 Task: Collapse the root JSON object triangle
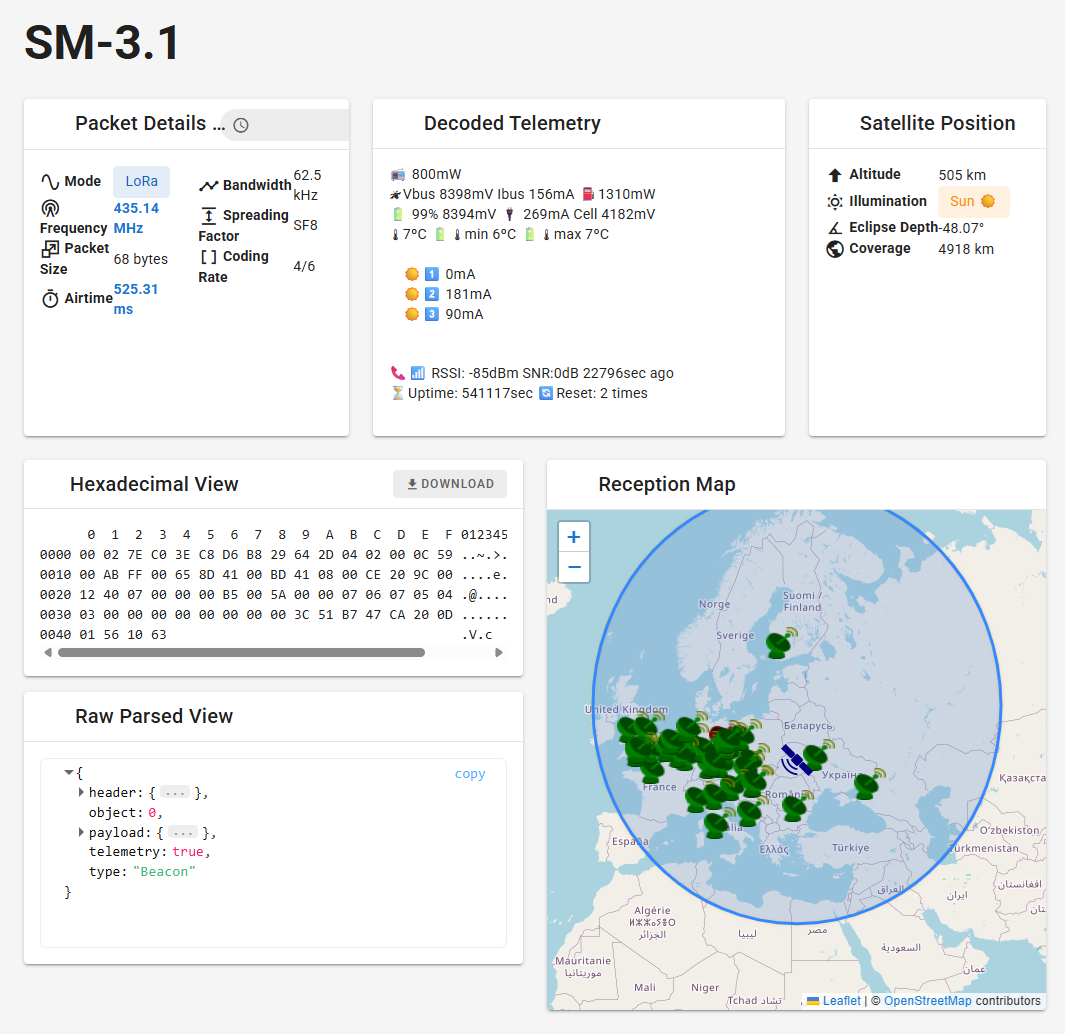tap(68, 771)
